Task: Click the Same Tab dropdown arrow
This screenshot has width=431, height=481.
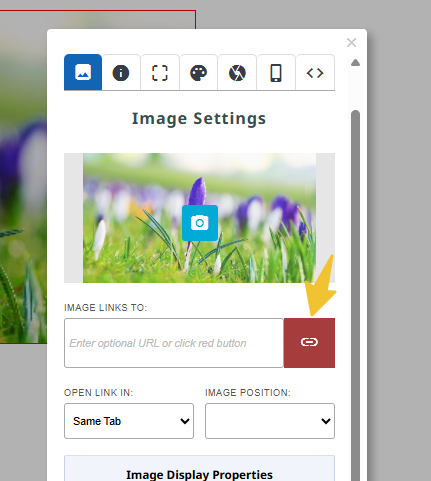Action: click(x=185, y=421)
